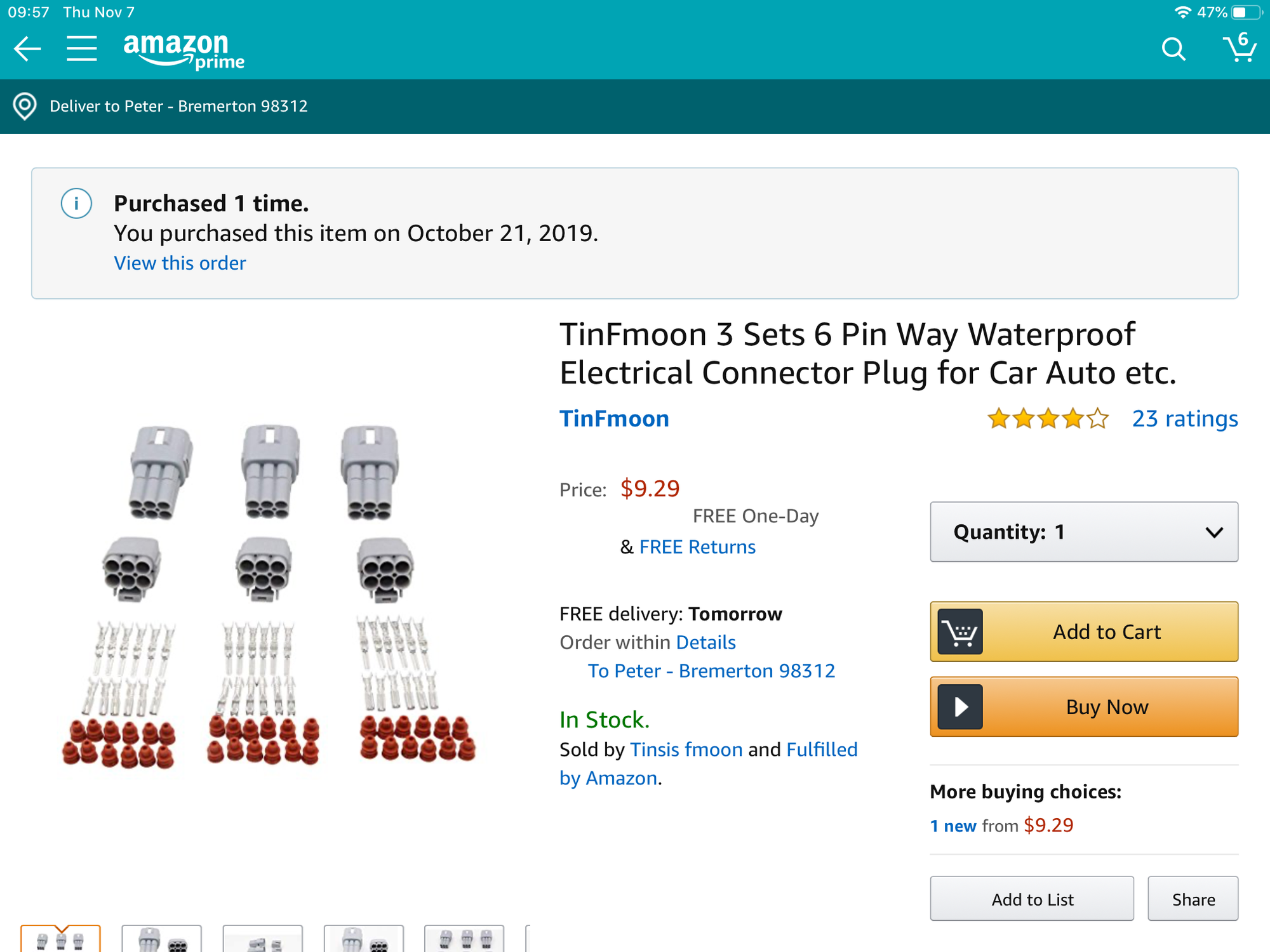
Task: Click the FREE Returns link
Action: pos(697,547)
